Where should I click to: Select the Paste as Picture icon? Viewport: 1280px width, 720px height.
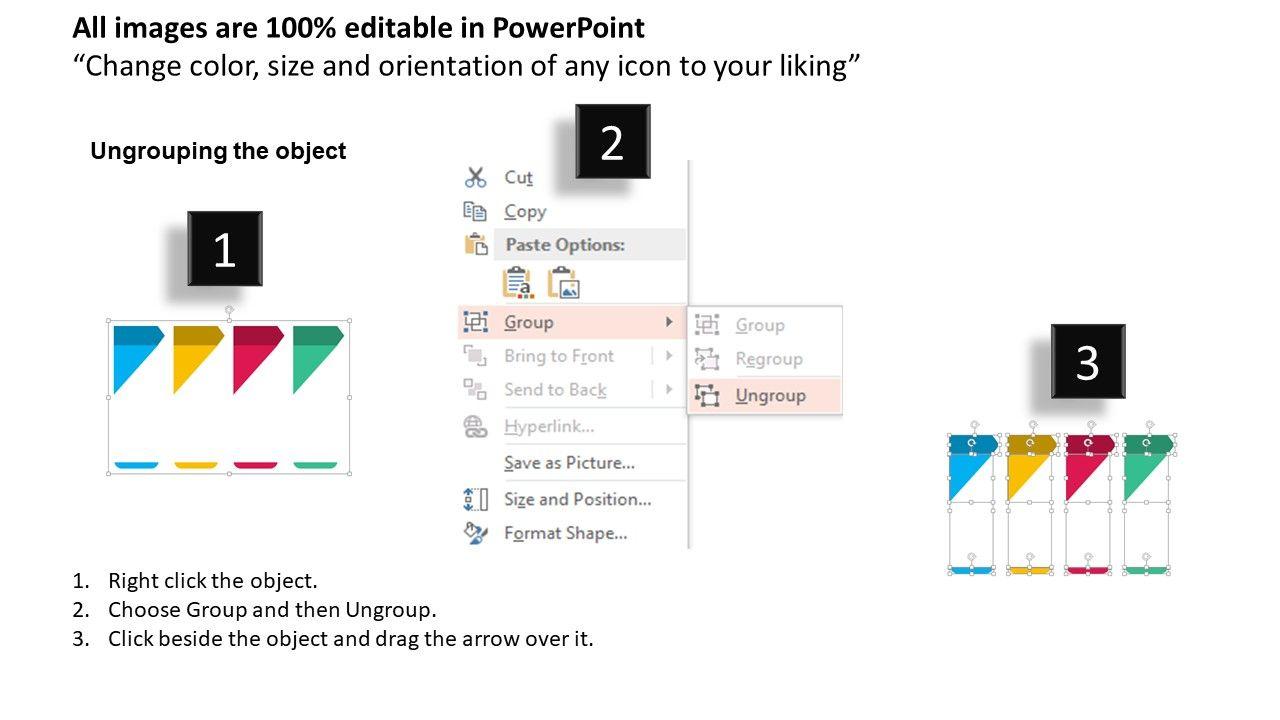[x=564, y=283]
